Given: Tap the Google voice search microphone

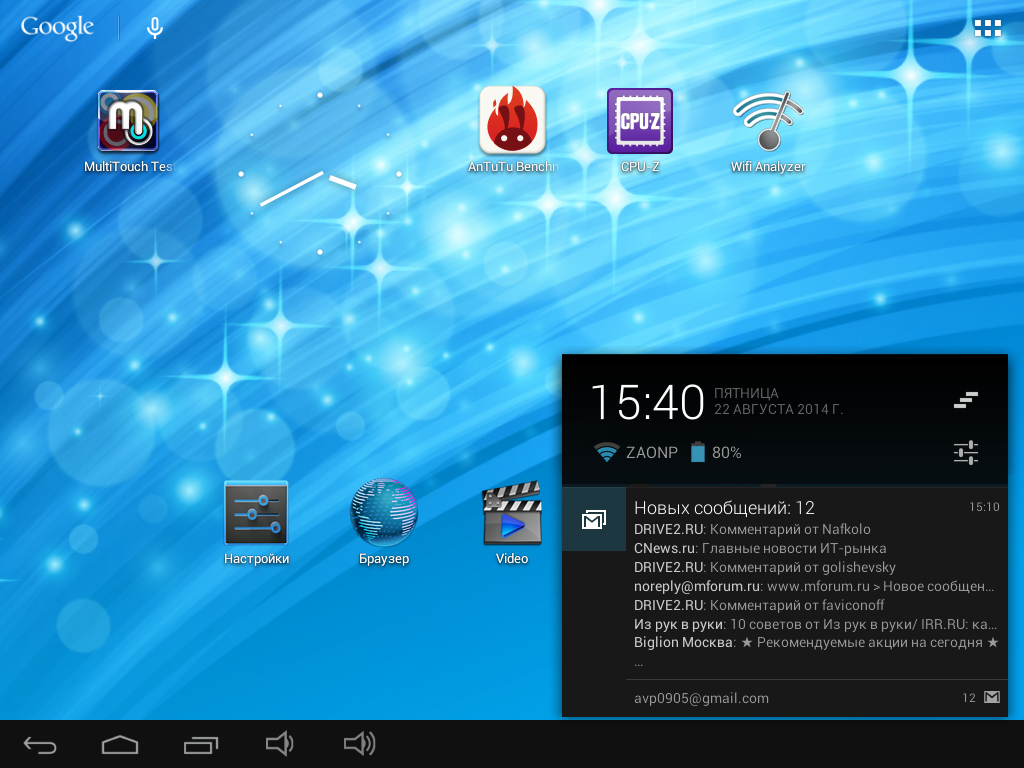Looking at the screenshot, I should pos(154,28).
